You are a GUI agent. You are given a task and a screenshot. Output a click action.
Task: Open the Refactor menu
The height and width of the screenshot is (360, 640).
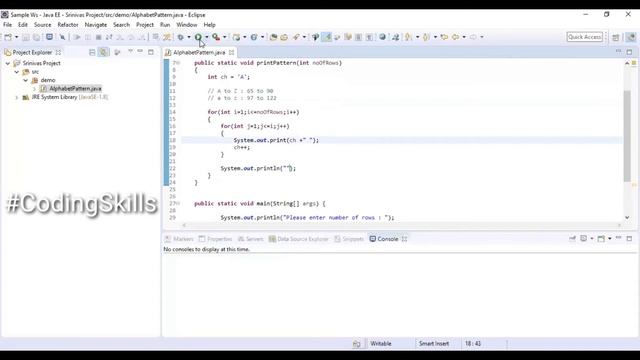[x=68, y=25]
